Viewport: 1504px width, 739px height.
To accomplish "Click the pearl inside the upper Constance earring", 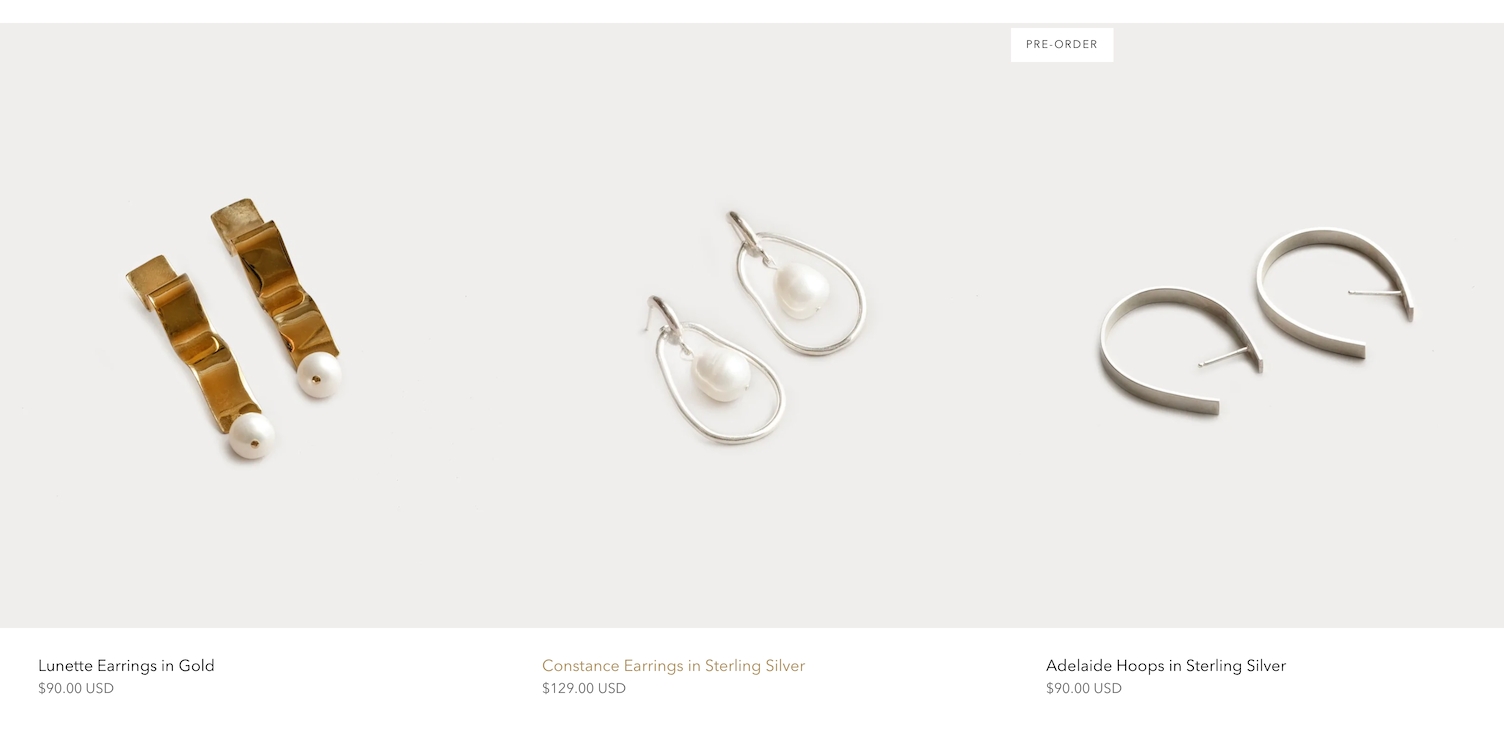I will (802, 291).
